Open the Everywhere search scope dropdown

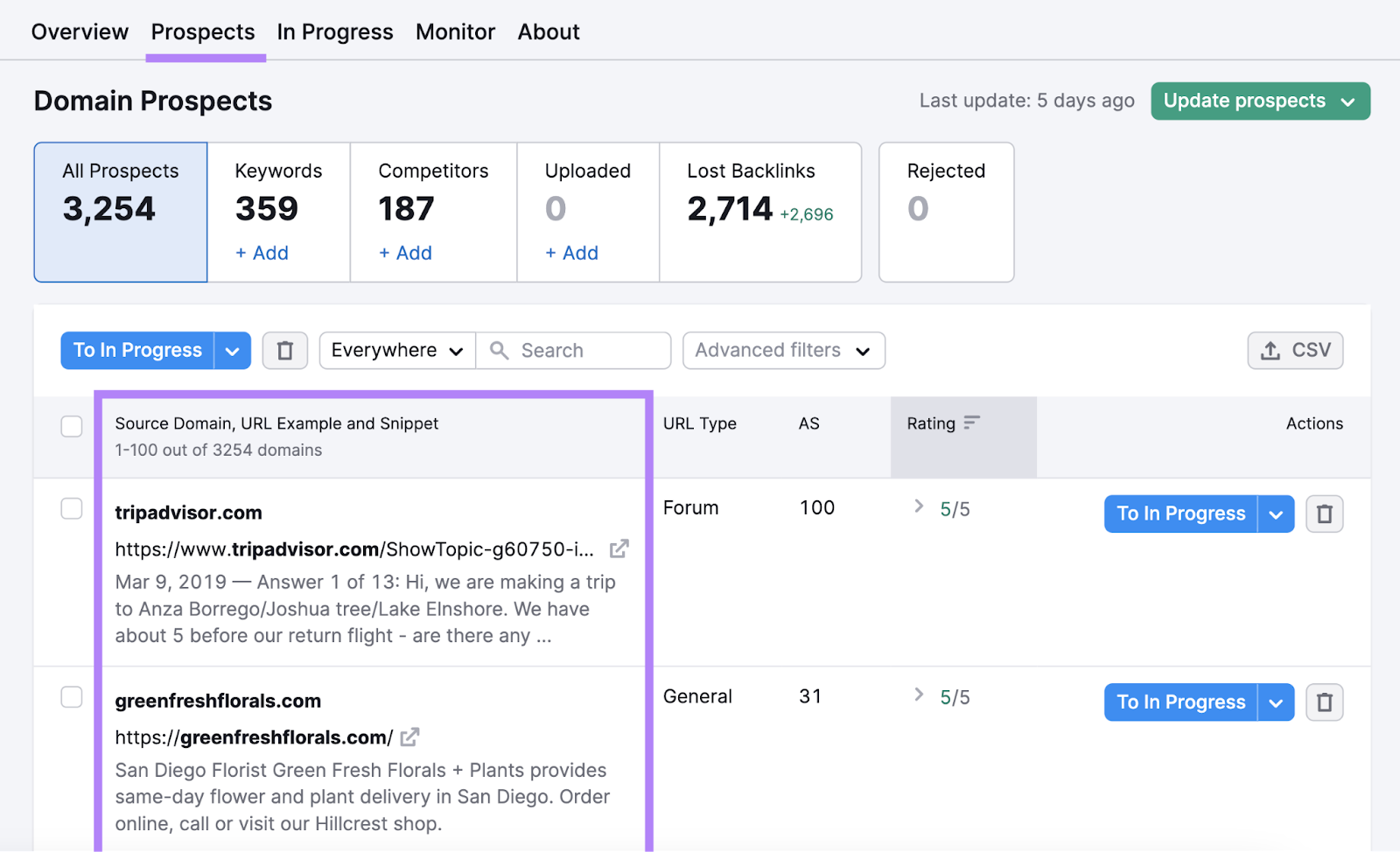397,351
